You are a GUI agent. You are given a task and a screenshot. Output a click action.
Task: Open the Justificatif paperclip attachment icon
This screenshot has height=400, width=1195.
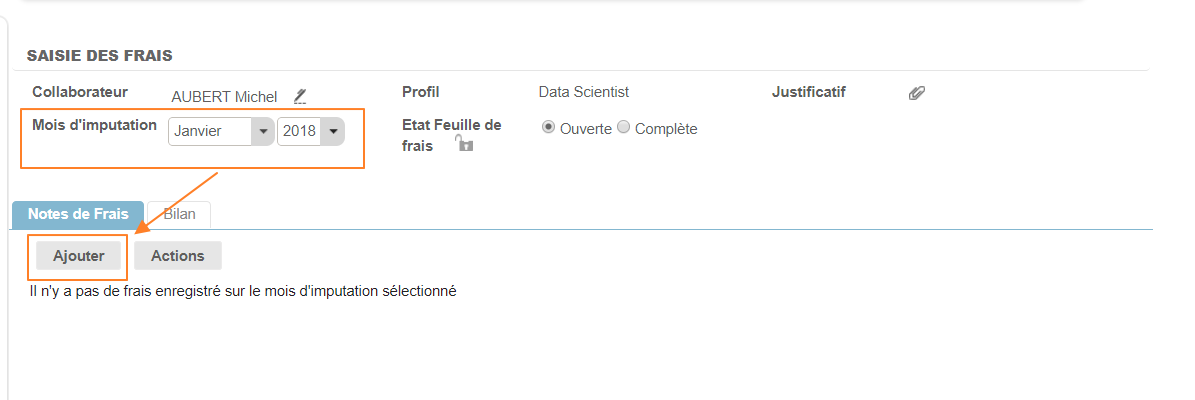point(916,93)
